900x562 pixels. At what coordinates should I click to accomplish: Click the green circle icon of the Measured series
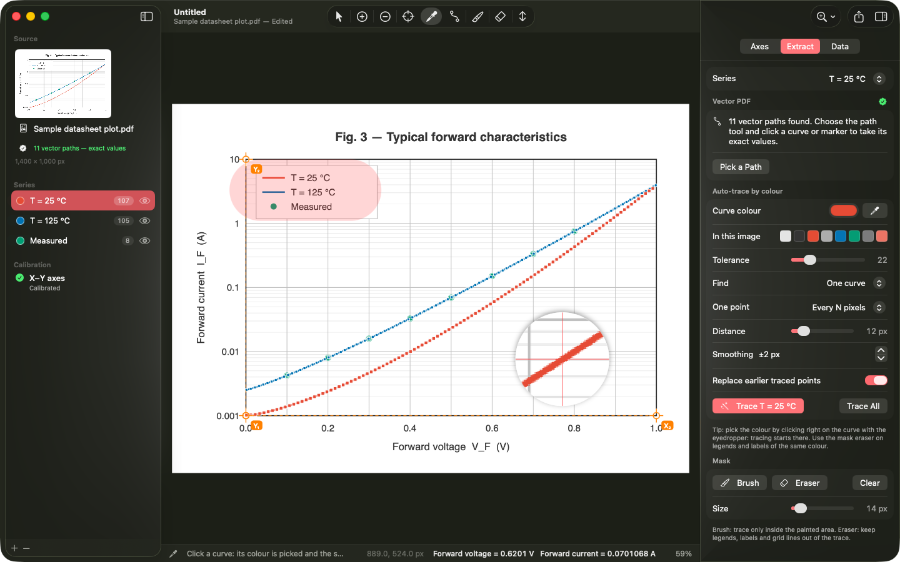point(20,241)
